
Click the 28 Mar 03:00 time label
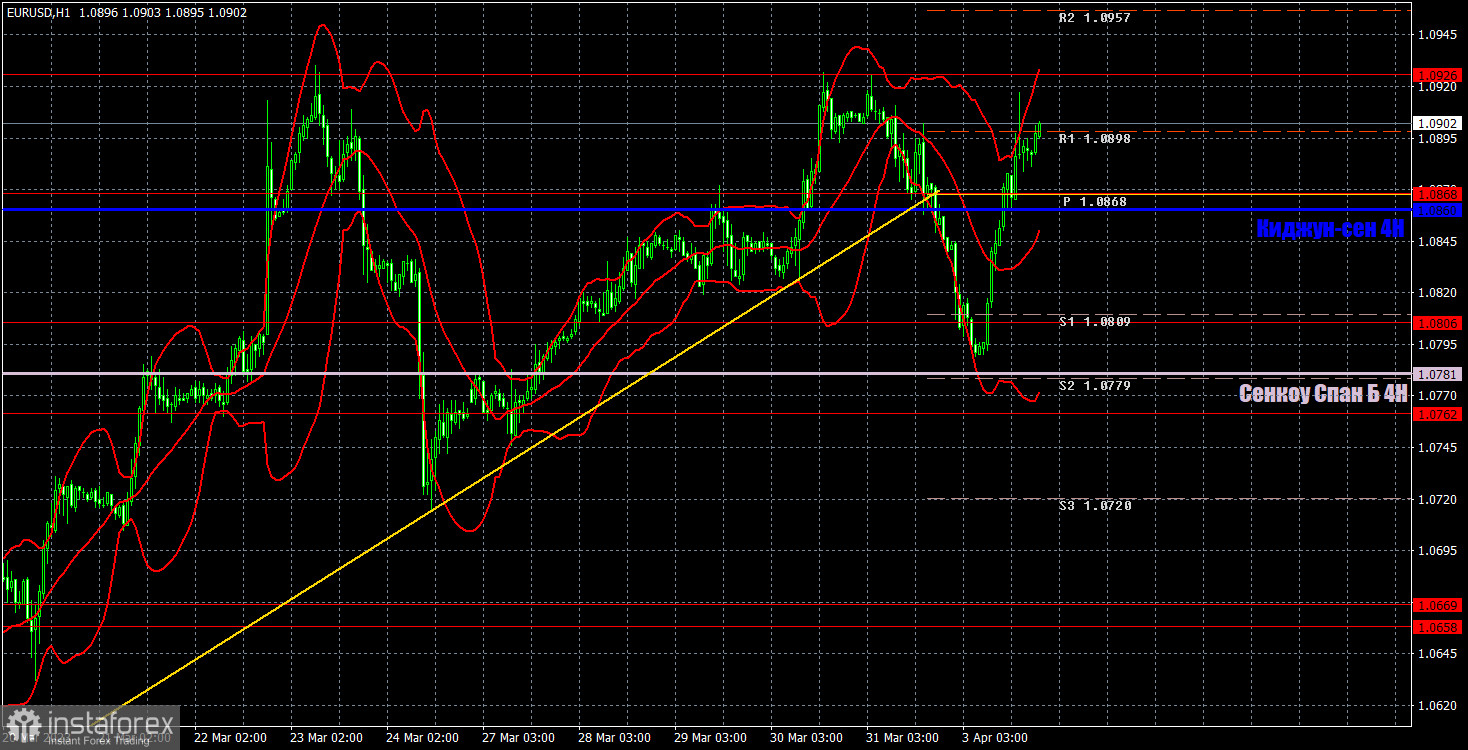(614, 738)
